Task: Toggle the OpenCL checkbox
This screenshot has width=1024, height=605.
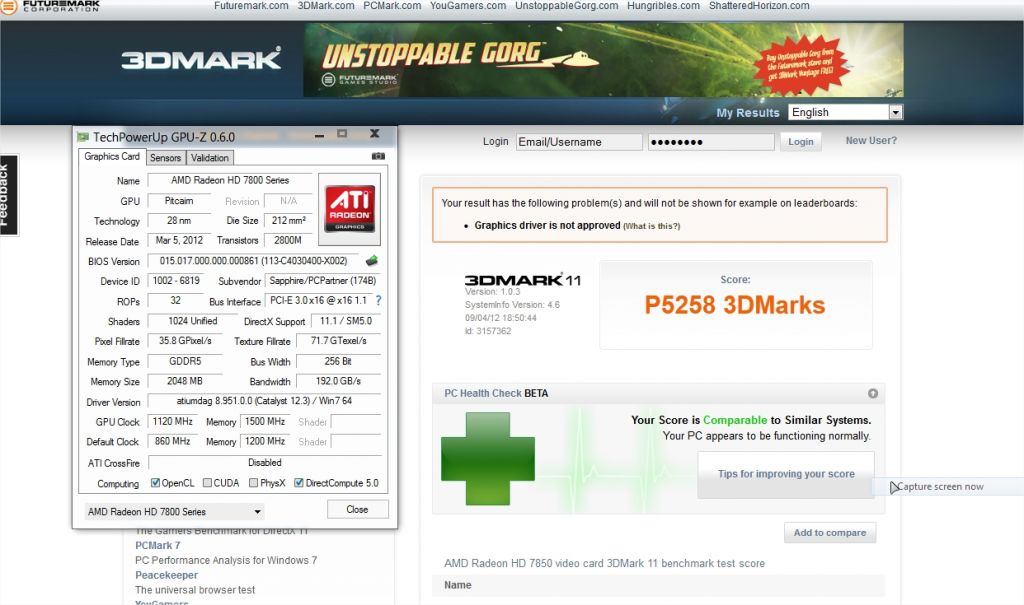Action: (155, 483)
